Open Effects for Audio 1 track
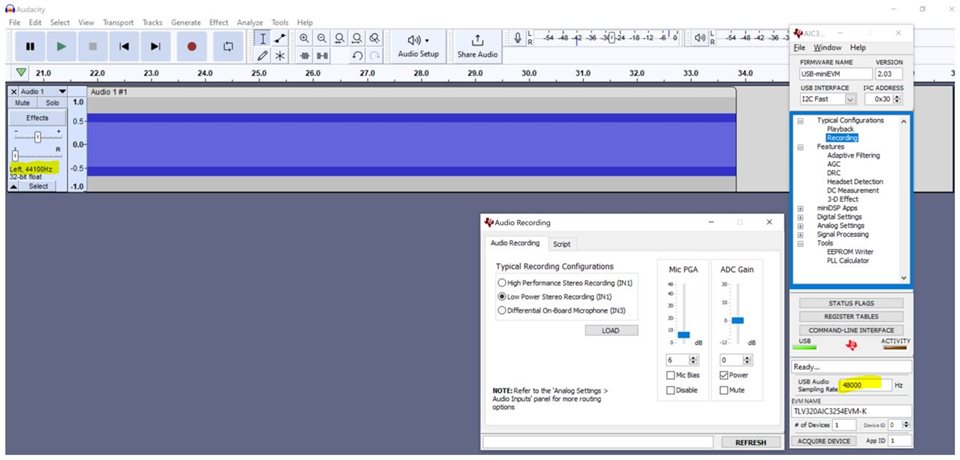 click(x=37, y=117)
